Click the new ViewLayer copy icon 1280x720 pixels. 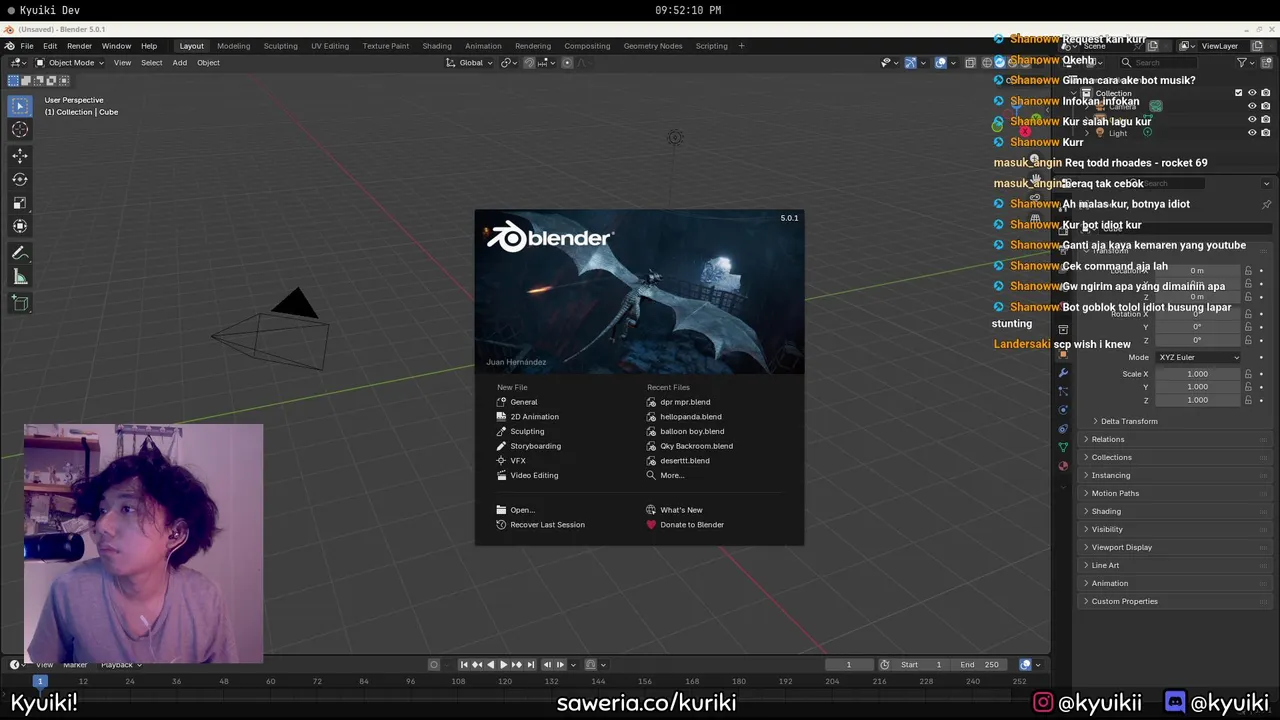(1258, 46)
